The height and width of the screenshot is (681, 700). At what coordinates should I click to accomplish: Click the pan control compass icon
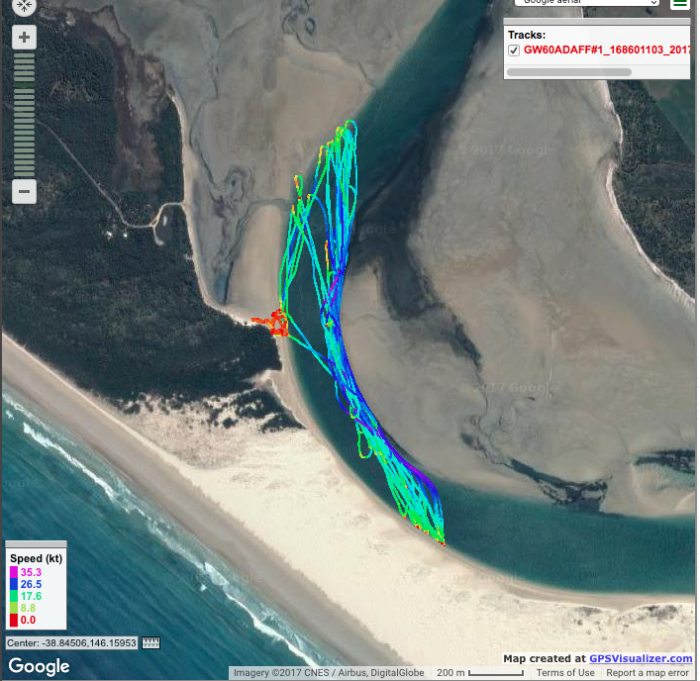point(24,6)
